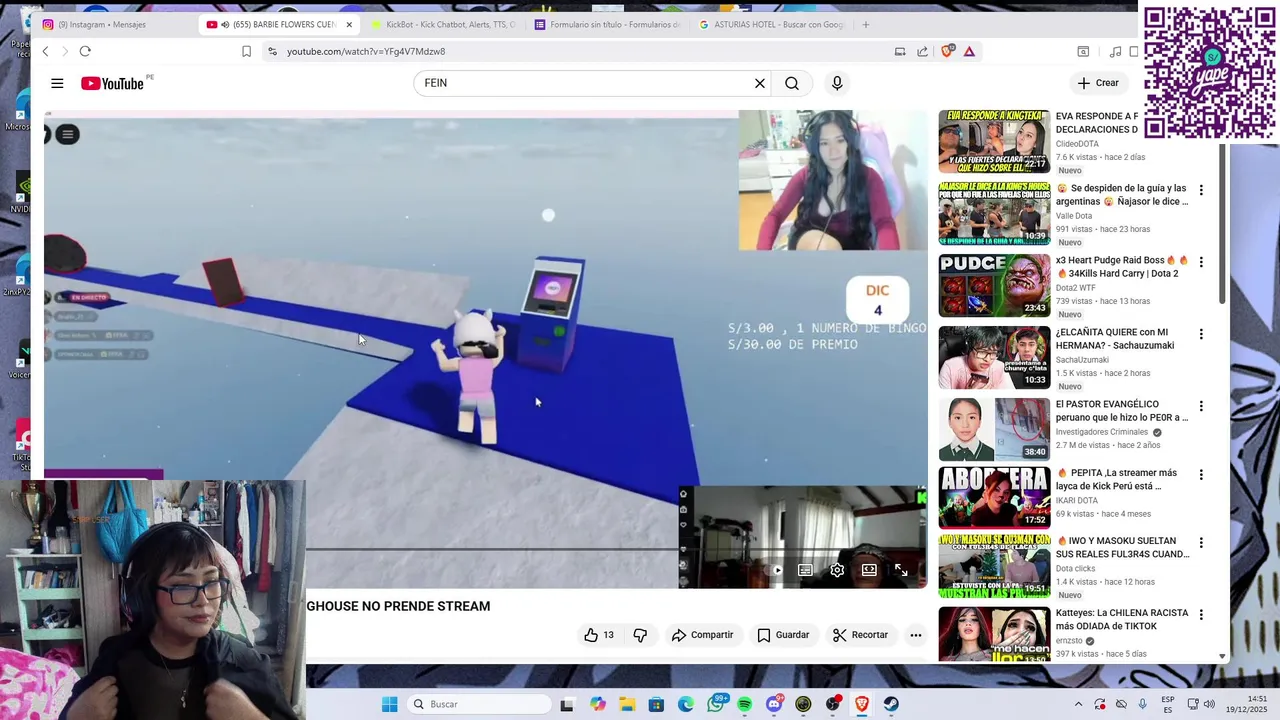Switch to Formulario sin título tab
Viewport: 1280px width, 720px height.
pyautogui.click(x=607, y=24)
